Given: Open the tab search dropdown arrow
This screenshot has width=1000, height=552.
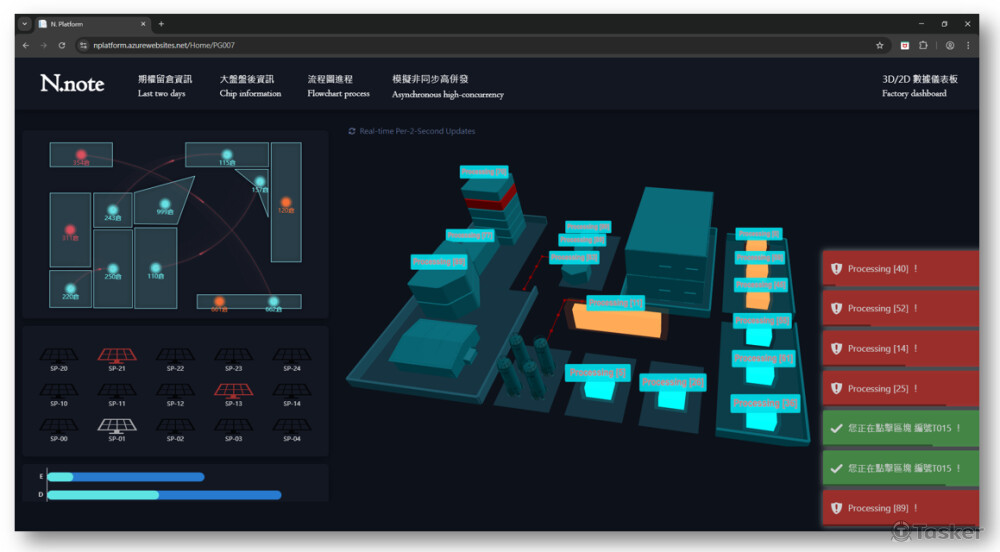Looking at the screenshot, I should 25,24.
